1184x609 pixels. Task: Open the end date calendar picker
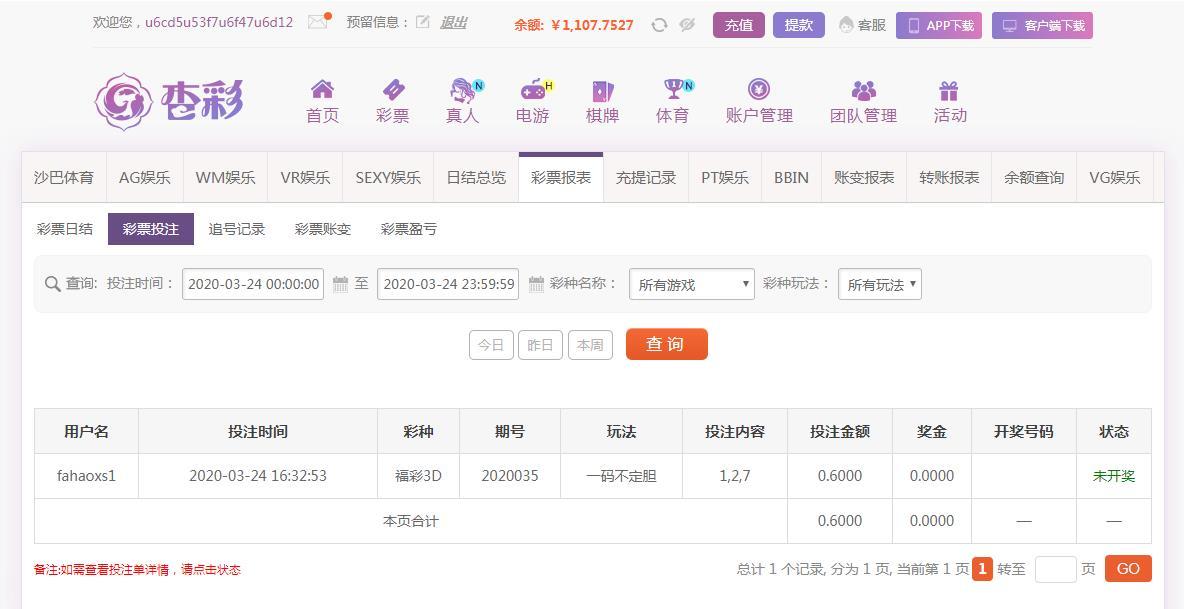pyautogui.click(x=536, y=284)
